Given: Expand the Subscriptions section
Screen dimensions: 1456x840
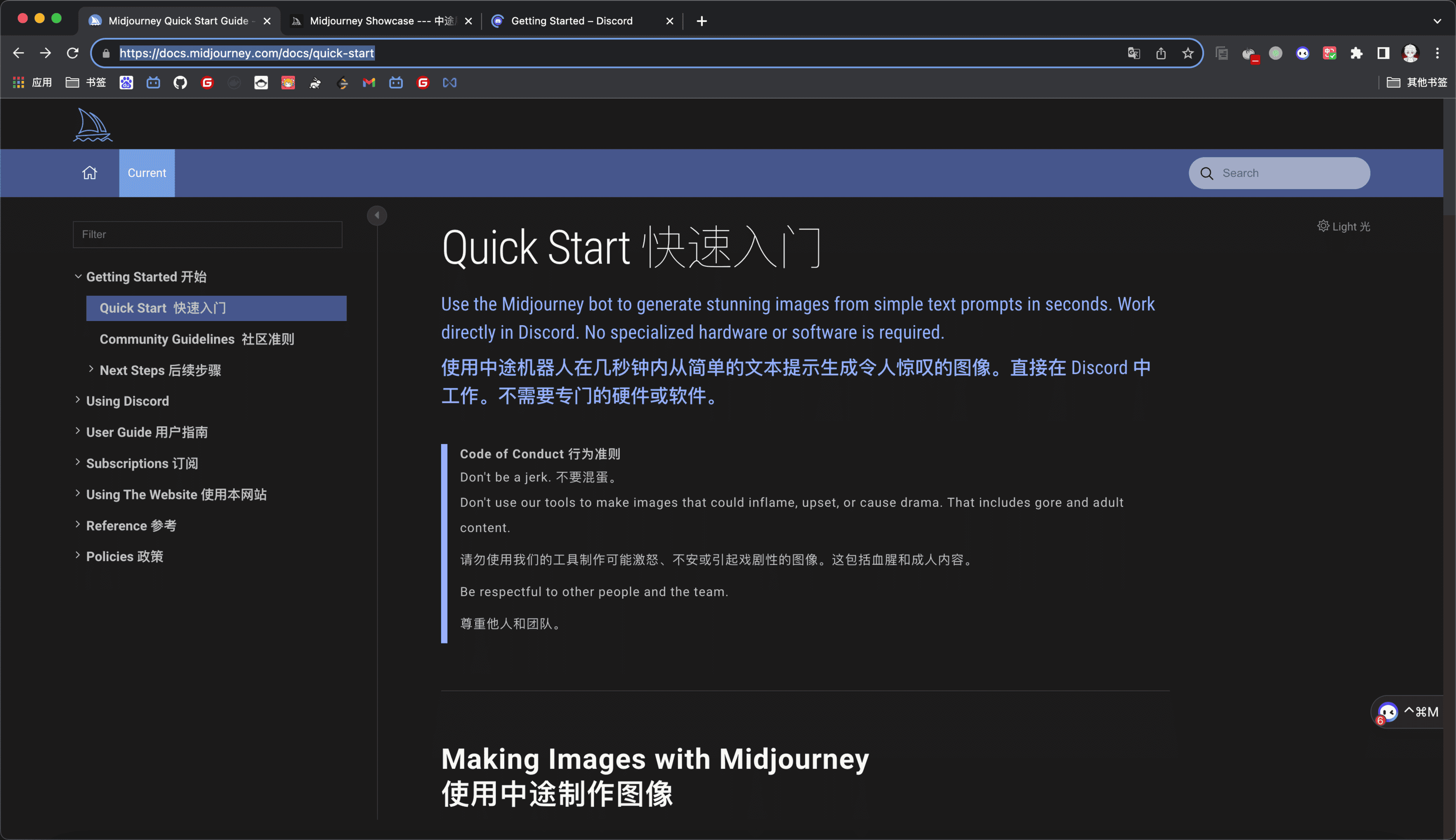Looking at the screenshot, I should (141, 463).
